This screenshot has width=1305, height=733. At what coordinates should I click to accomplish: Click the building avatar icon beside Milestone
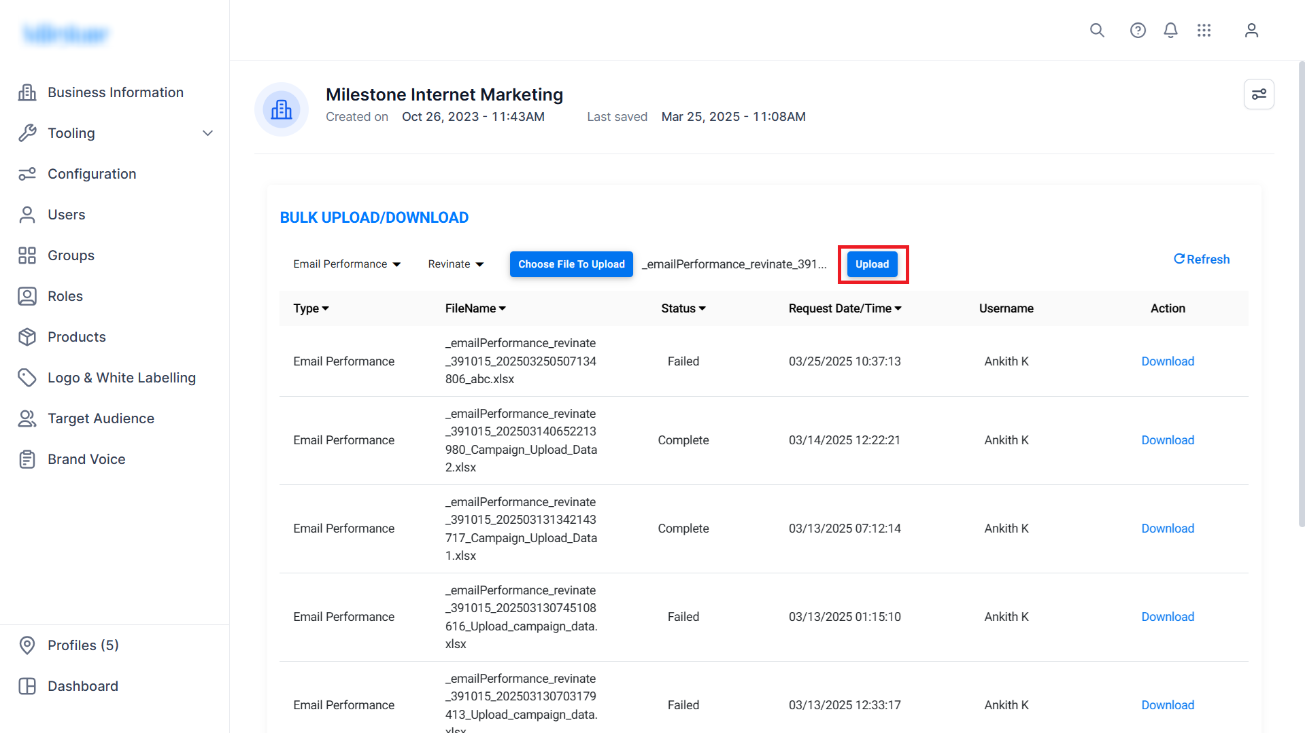281,109
